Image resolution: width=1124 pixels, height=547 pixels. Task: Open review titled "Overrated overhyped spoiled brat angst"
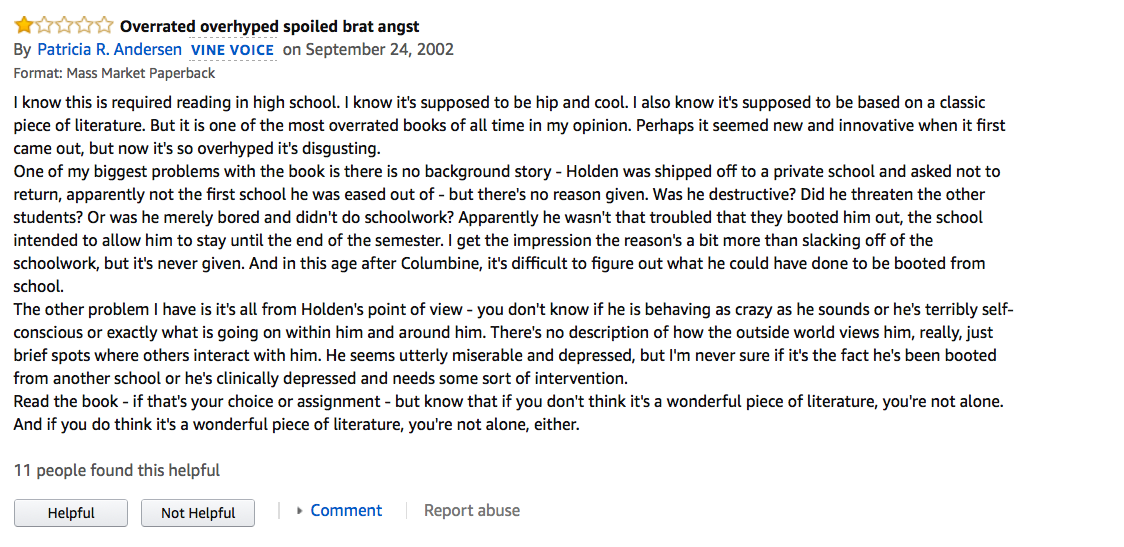(x=270, y=26)
